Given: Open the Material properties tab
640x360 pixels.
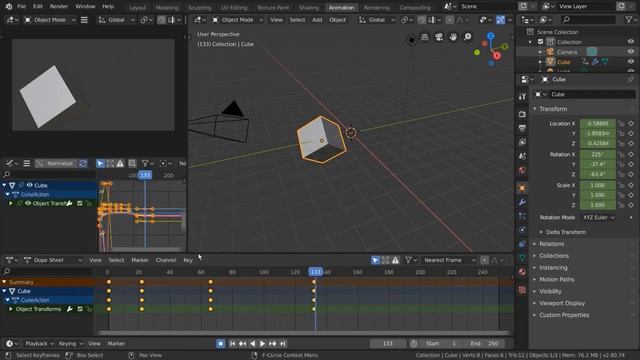Looking at the screenshot, I should 522,272.
